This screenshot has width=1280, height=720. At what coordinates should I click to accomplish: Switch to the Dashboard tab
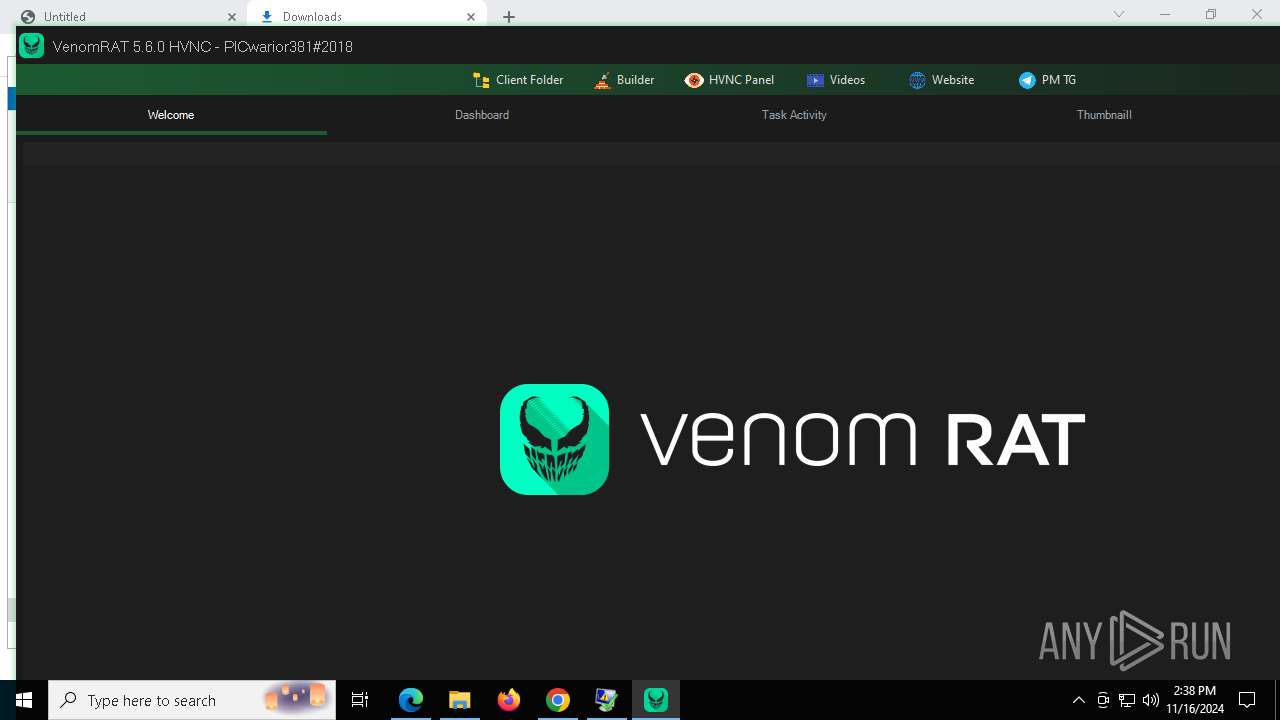click(482, 115)
